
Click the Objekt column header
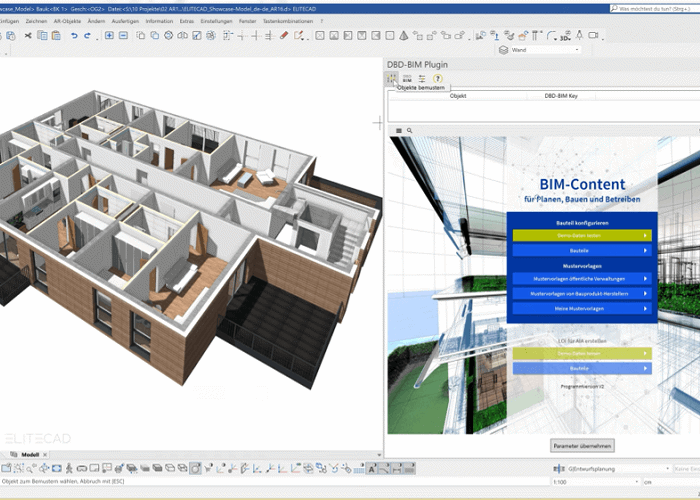tap(458, 96)
